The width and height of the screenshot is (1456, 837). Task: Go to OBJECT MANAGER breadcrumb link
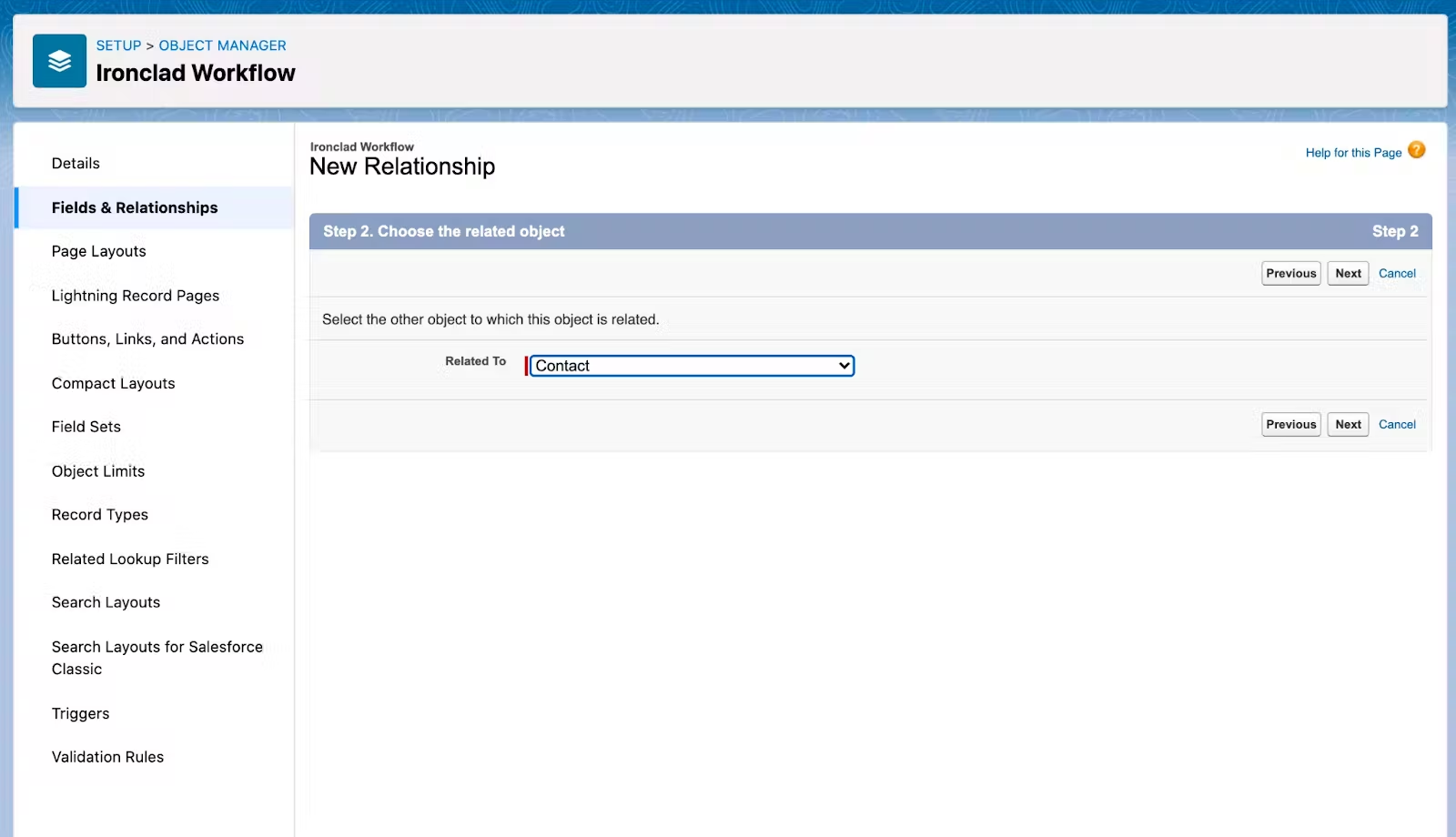(x=223, y=45)
